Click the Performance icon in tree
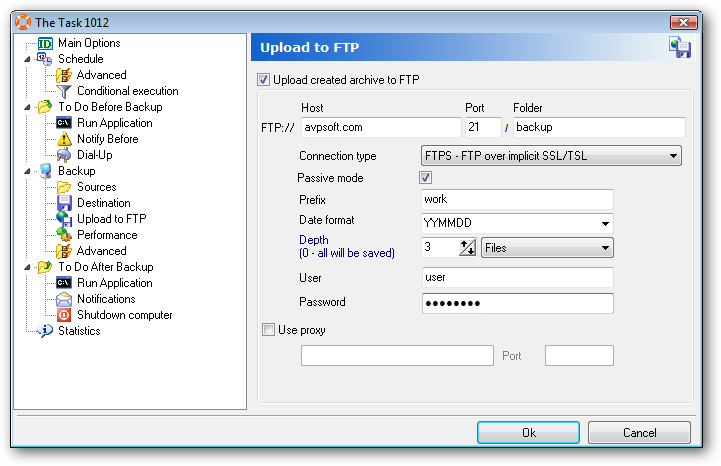This screenshot has height=466, width=721. tap(64, 235)
